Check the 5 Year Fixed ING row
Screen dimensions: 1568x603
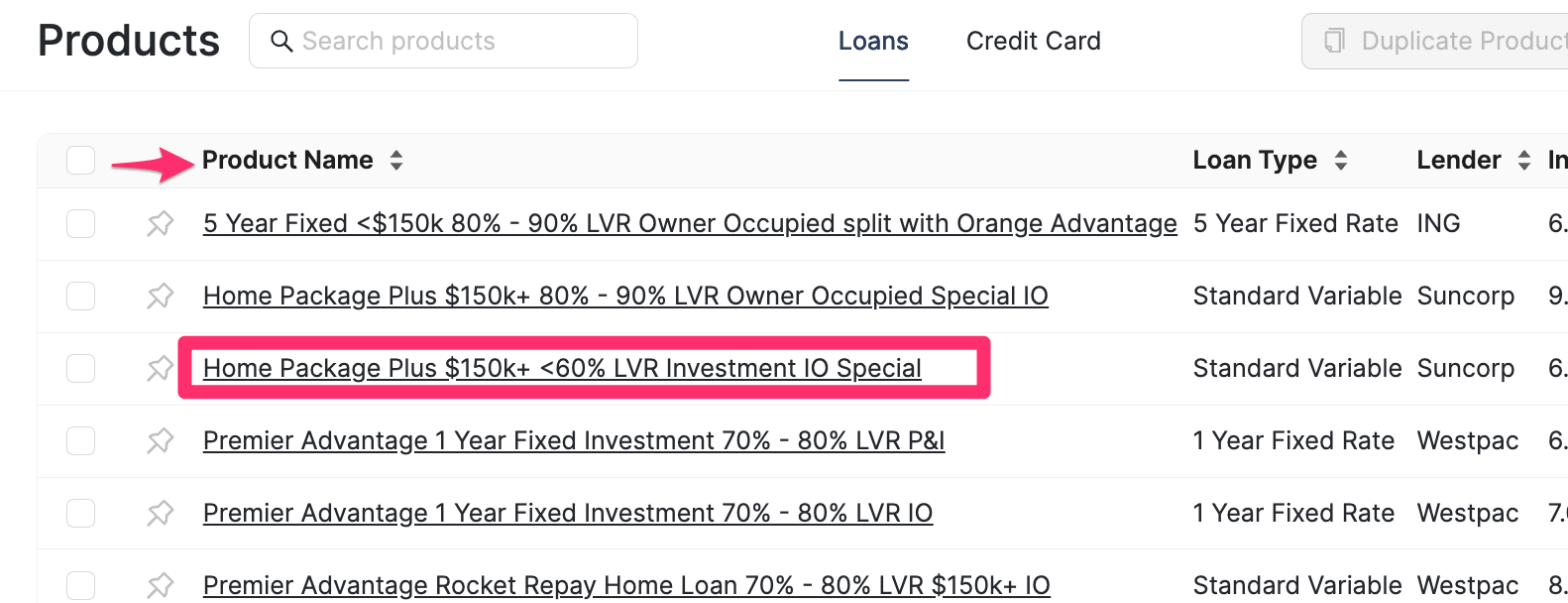[80, 223]
